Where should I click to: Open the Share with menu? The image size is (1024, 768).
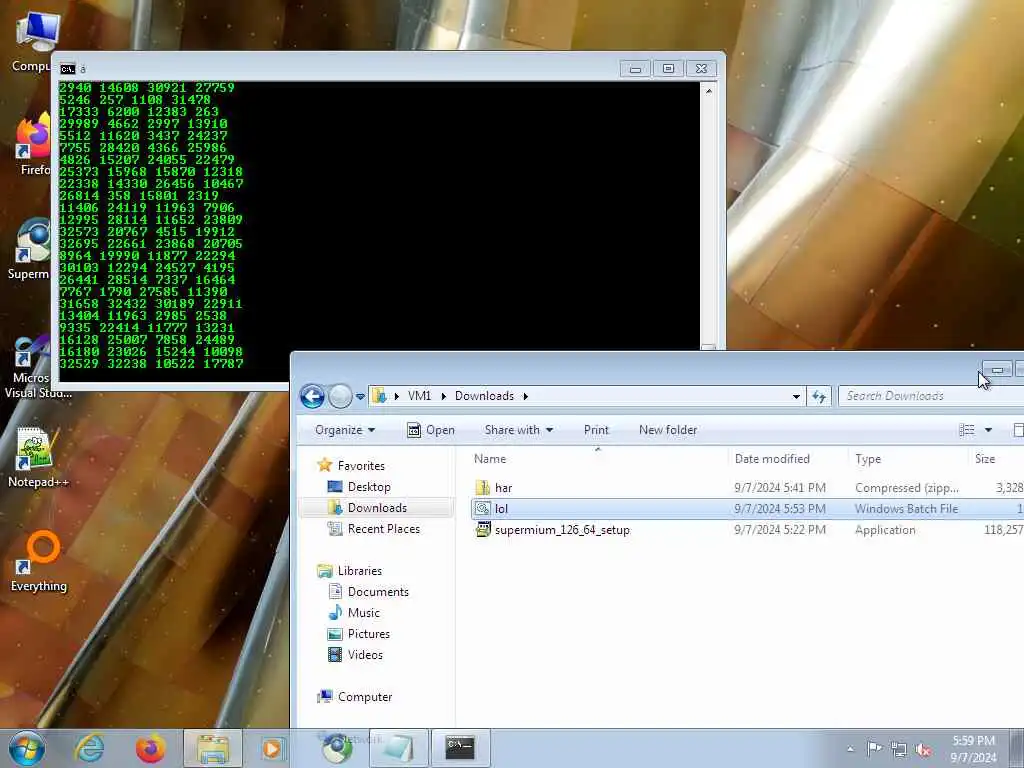pos(519,430)
